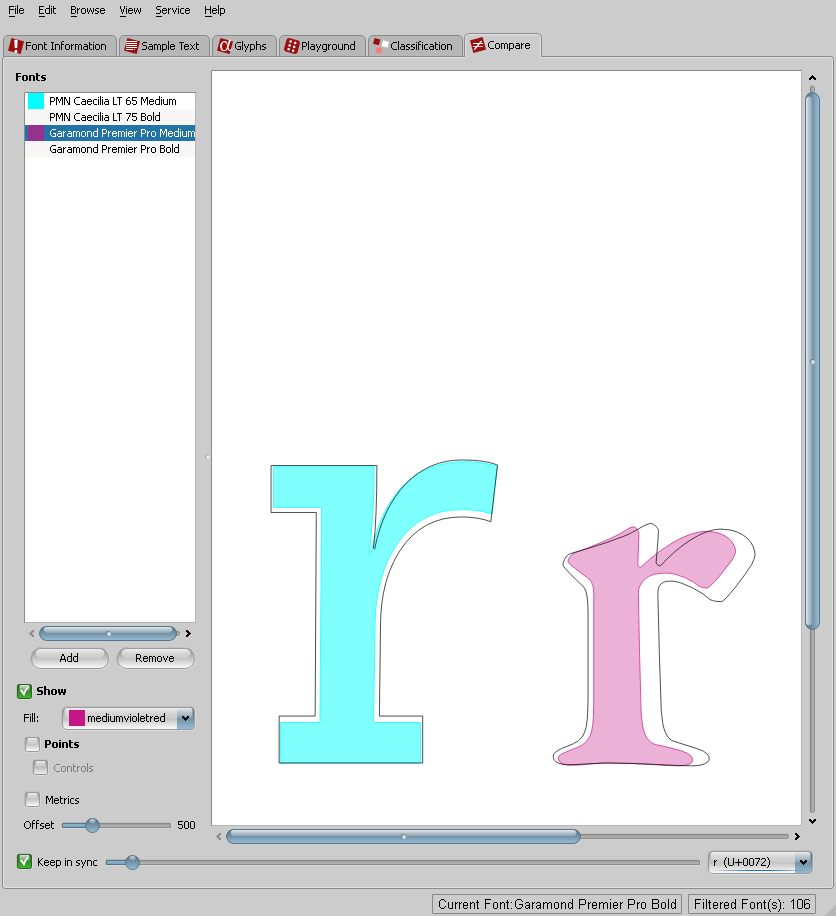Screen dimensions: 836x916
Task: Click the Classification tab icon
Action: coord(380,46)
